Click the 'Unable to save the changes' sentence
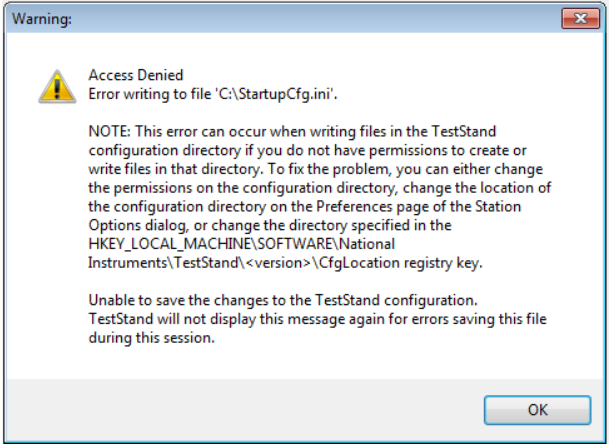The image size is (610, 448). (283, 300)
